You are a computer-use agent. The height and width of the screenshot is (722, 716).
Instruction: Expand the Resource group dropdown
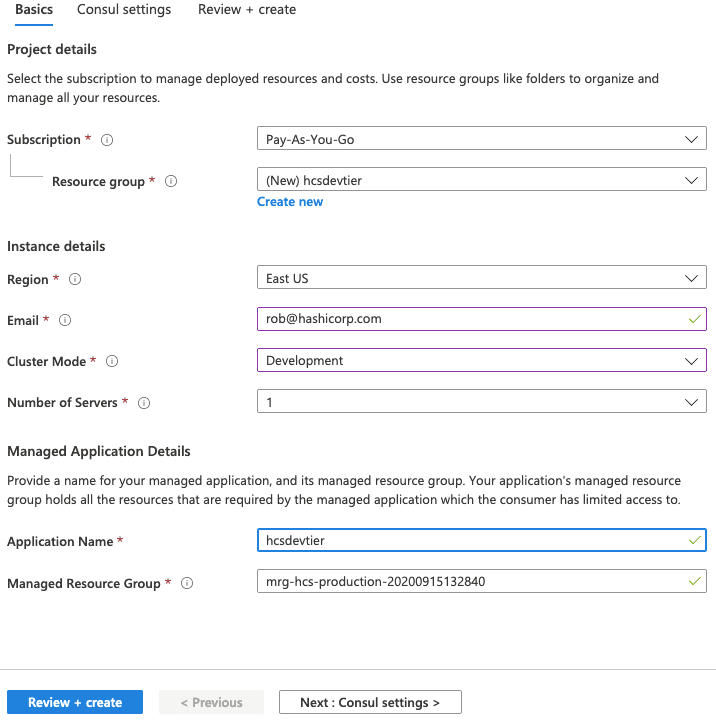(x=481, y=181)
